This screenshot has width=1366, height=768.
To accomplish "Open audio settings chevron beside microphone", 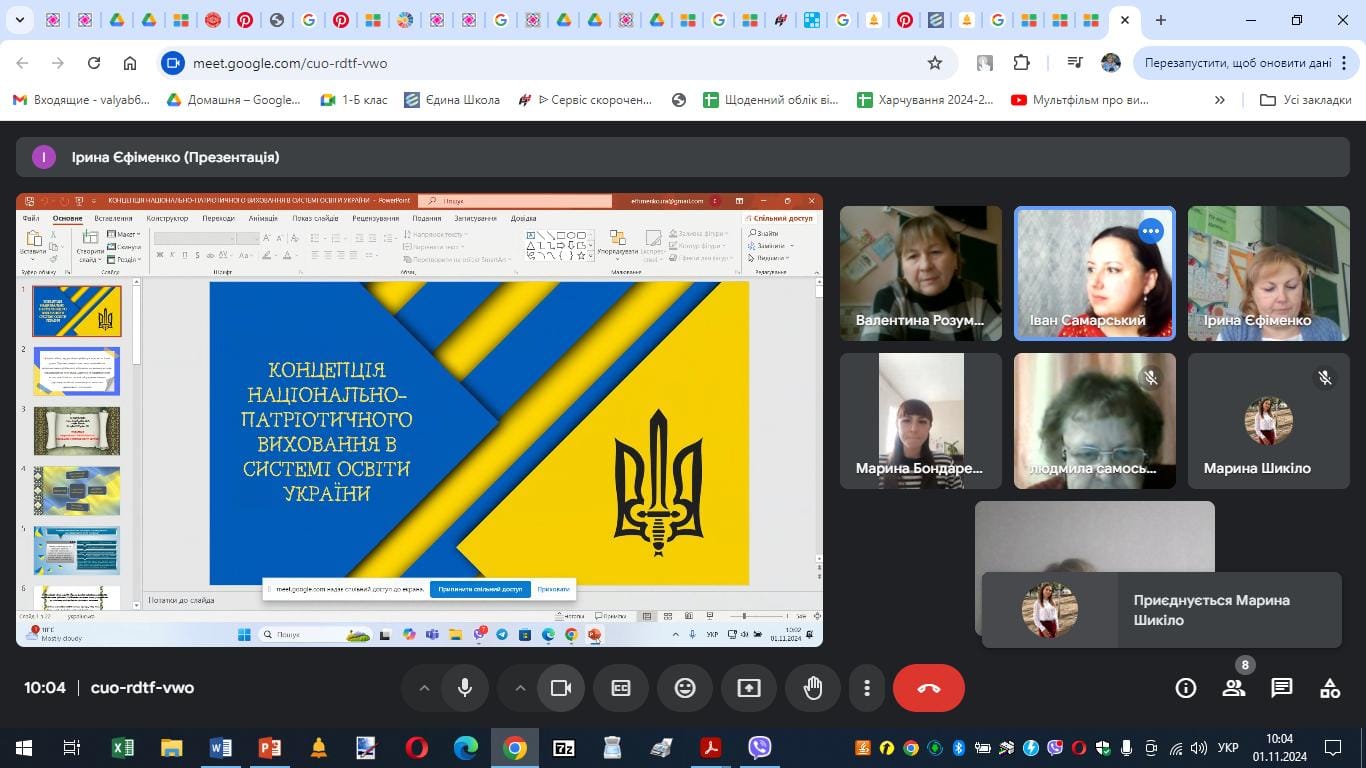I will pos(424,688).
